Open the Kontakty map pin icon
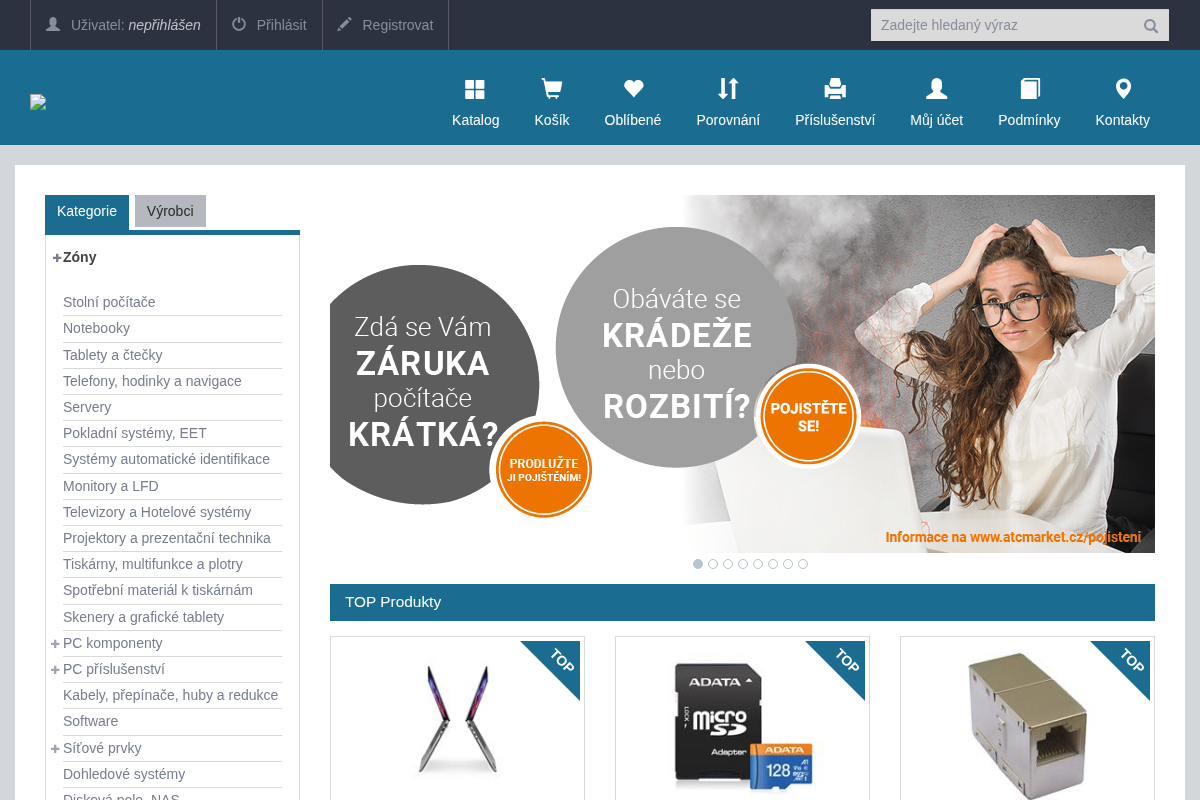The image size is (1200, 800). coord(1123,89)
